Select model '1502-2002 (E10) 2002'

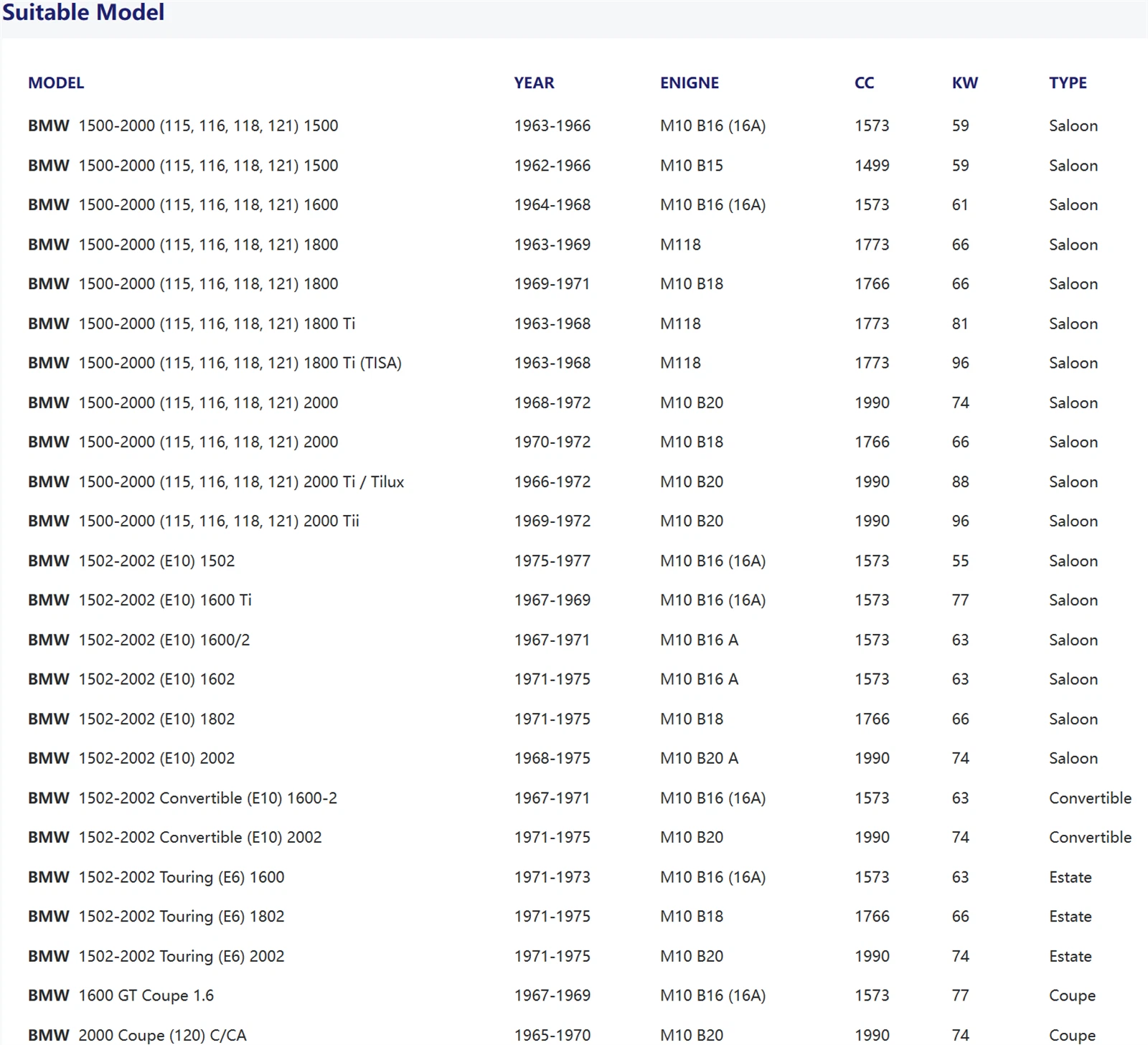(131, 759)
